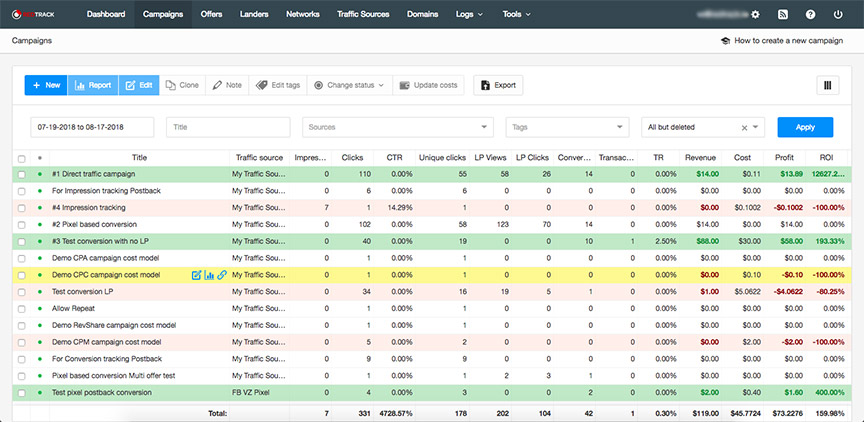
Task: Copy the link icon on the Demo CPC row
Action: 222,275
